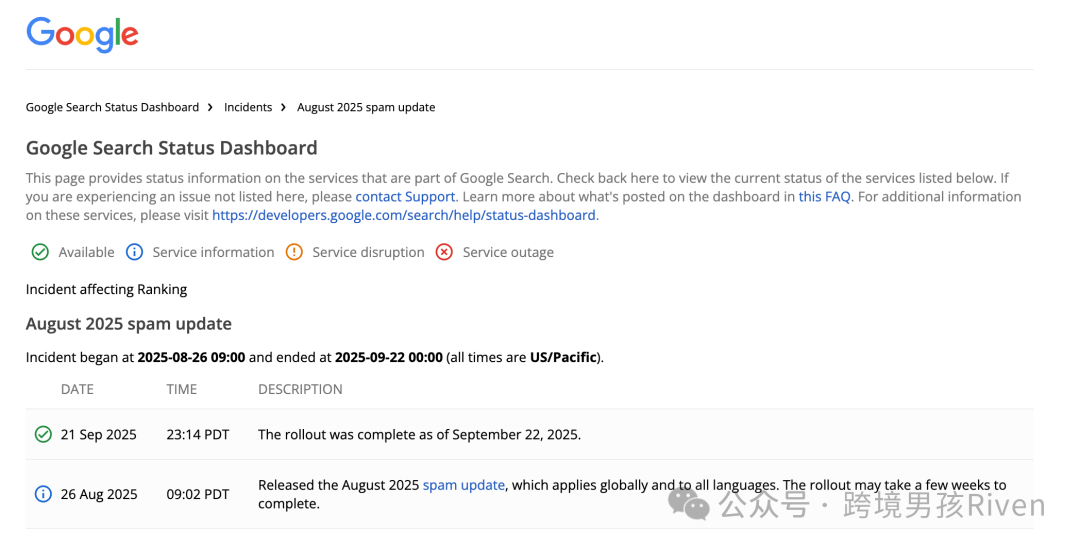1080x548 pixels.
Task: Click the green check icon beside 21 Sep 2025
Action: coord(43,434)
